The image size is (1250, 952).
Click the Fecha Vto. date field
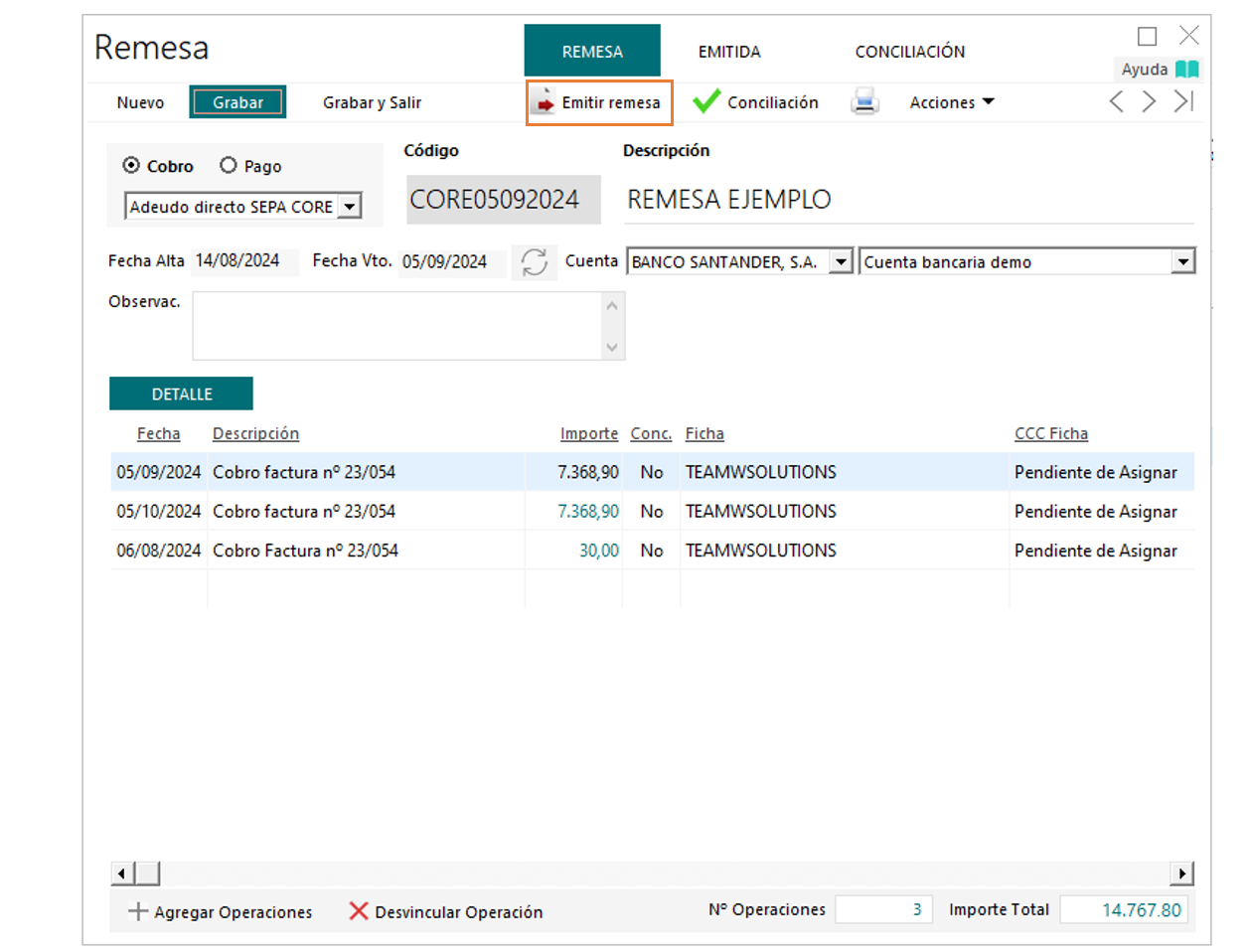pos(452,261)
